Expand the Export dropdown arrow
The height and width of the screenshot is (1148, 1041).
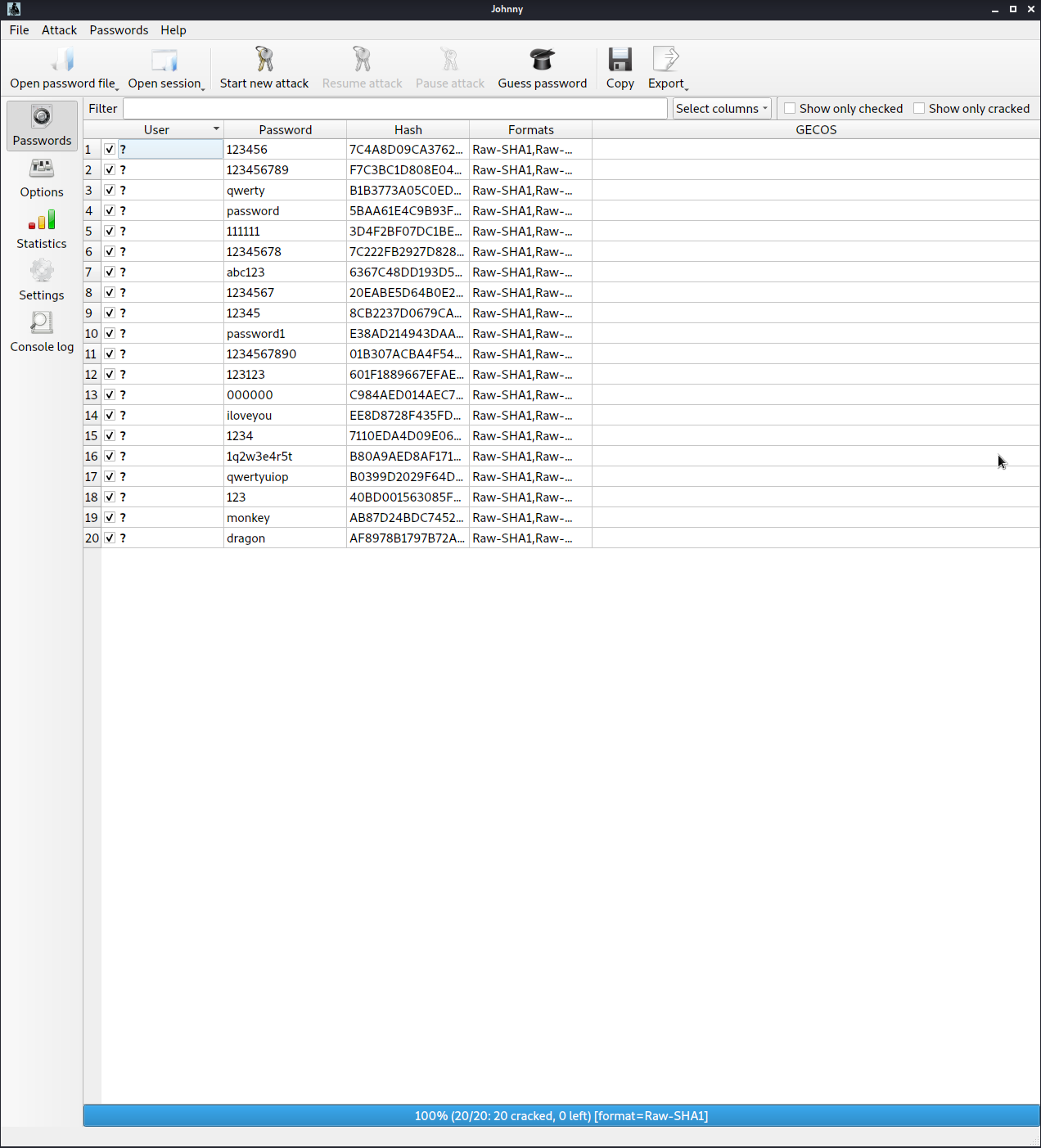(x=687, y=88)
